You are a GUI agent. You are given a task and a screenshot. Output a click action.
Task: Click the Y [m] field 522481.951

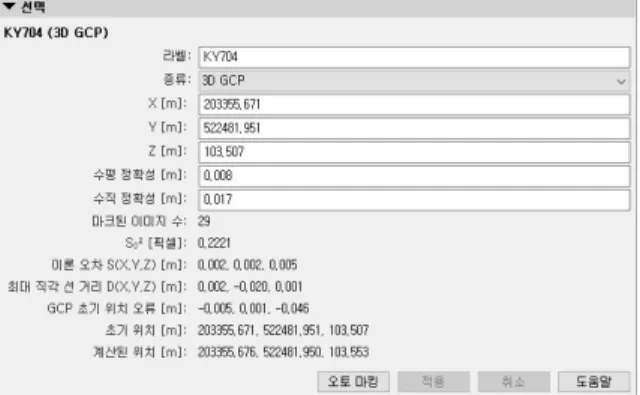coord(414,128)
